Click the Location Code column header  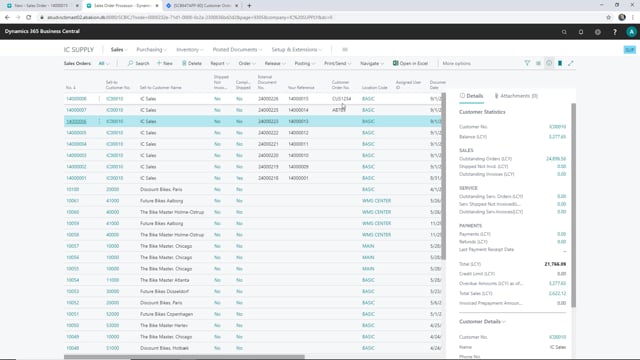coord(374,88)
